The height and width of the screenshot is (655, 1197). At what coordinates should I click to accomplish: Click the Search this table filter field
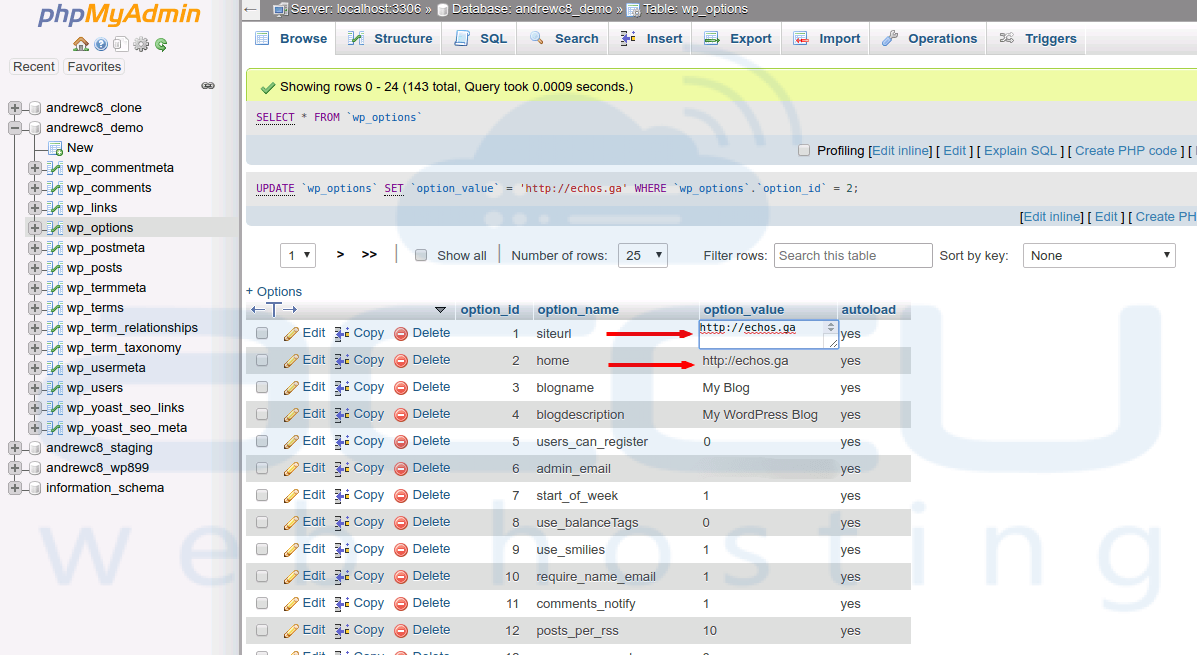[853, 255]
